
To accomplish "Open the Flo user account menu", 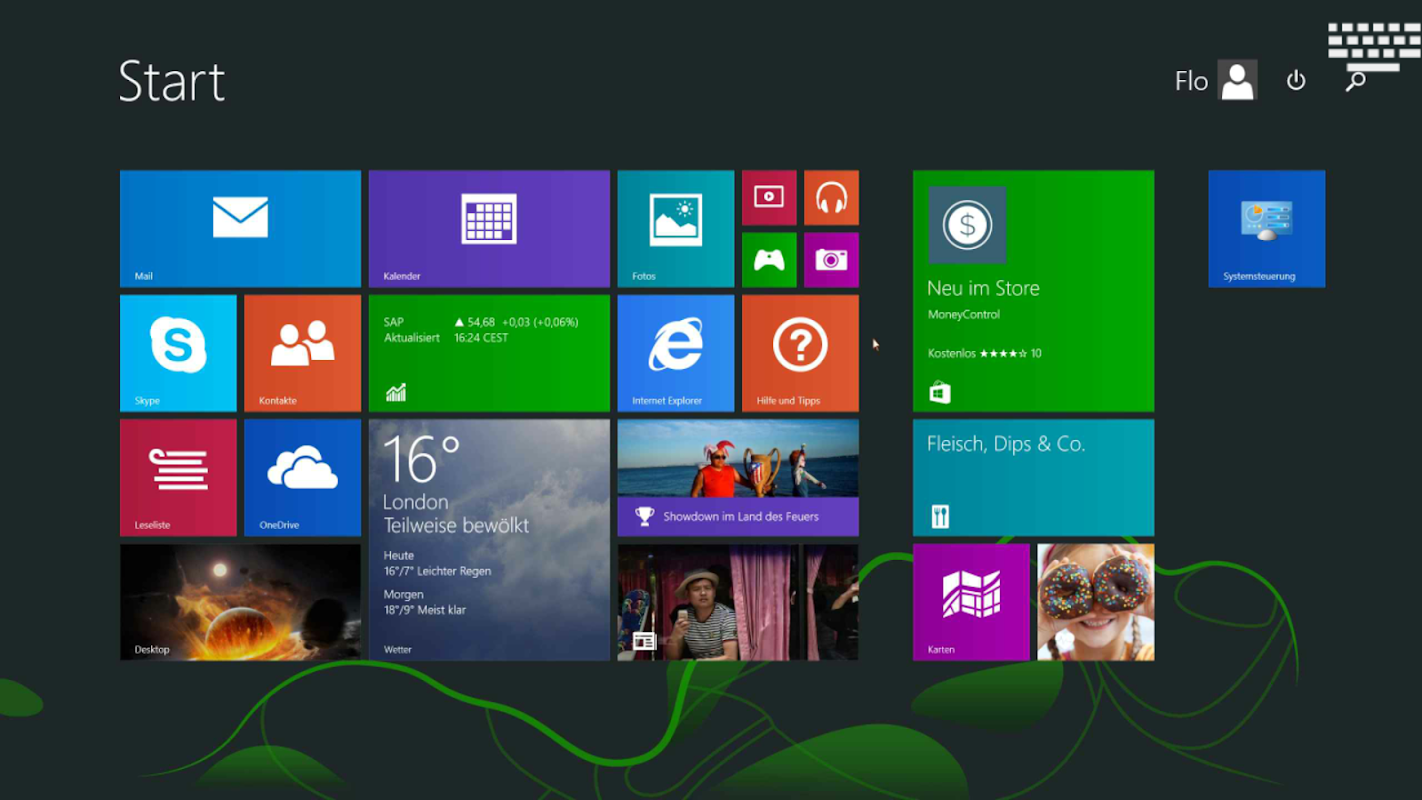I will tap(1215, 80).
